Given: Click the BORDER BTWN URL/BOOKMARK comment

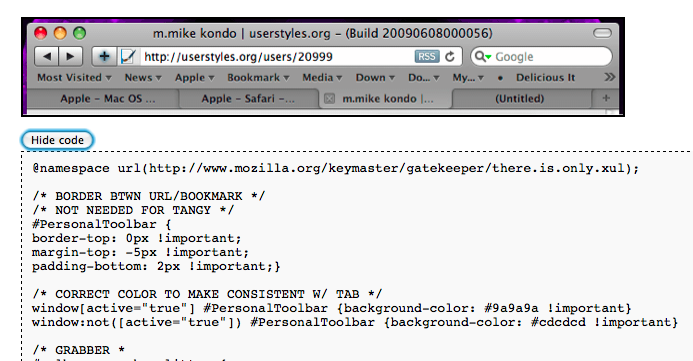Looking at the screenshot, I should [x=148, y=196].
